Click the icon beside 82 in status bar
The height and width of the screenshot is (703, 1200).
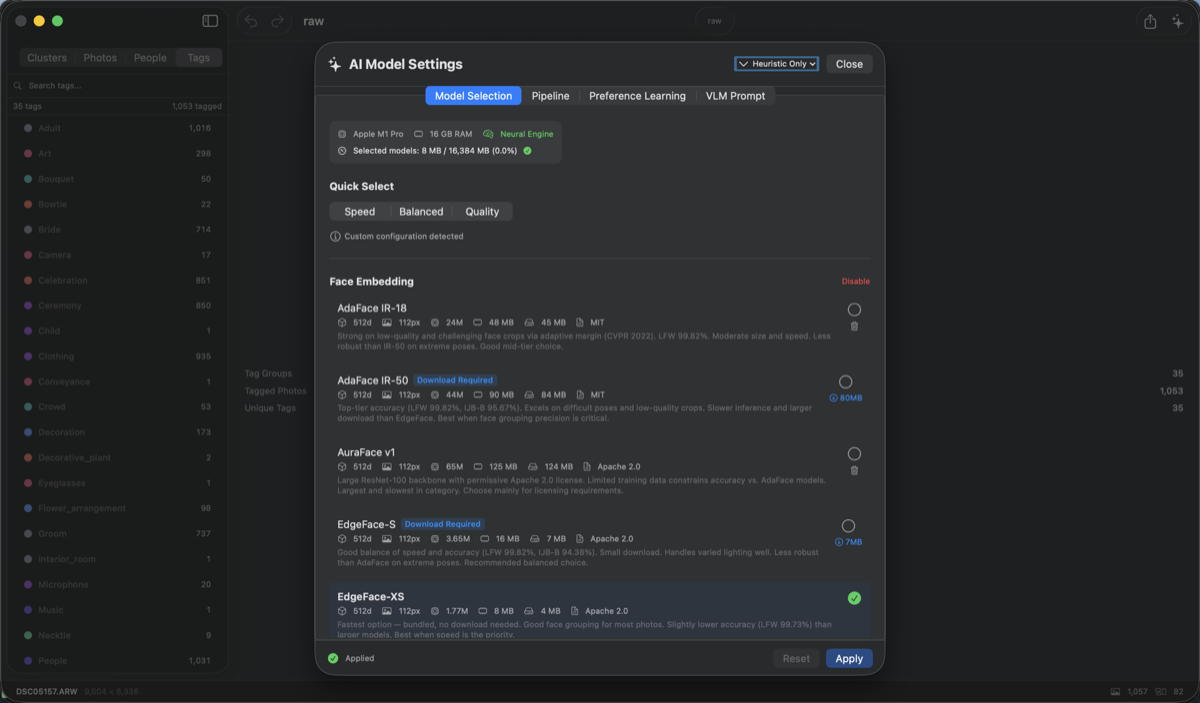click(x=1161, y=692)
